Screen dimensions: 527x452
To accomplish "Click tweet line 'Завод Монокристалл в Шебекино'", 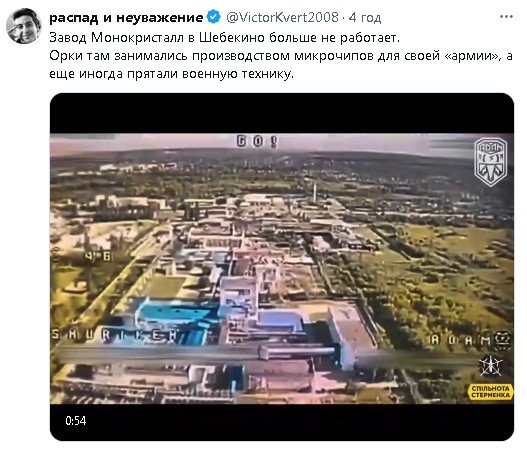I will [225, 37].
